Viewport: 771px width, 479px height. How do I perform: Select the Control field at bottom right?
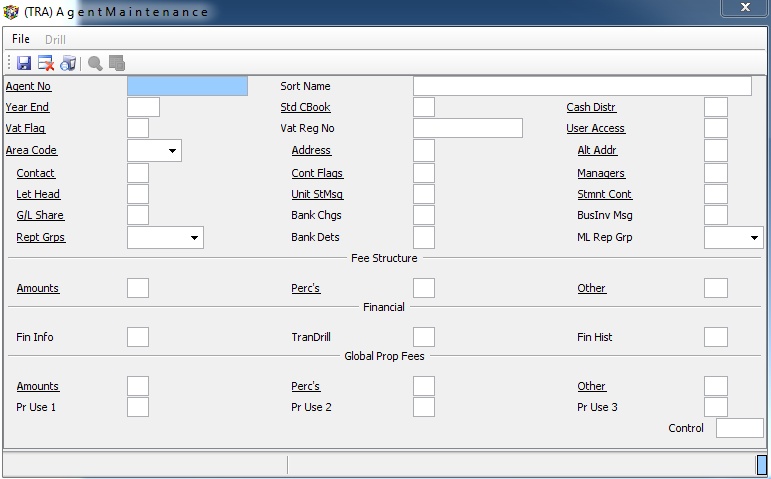point(739,428)
